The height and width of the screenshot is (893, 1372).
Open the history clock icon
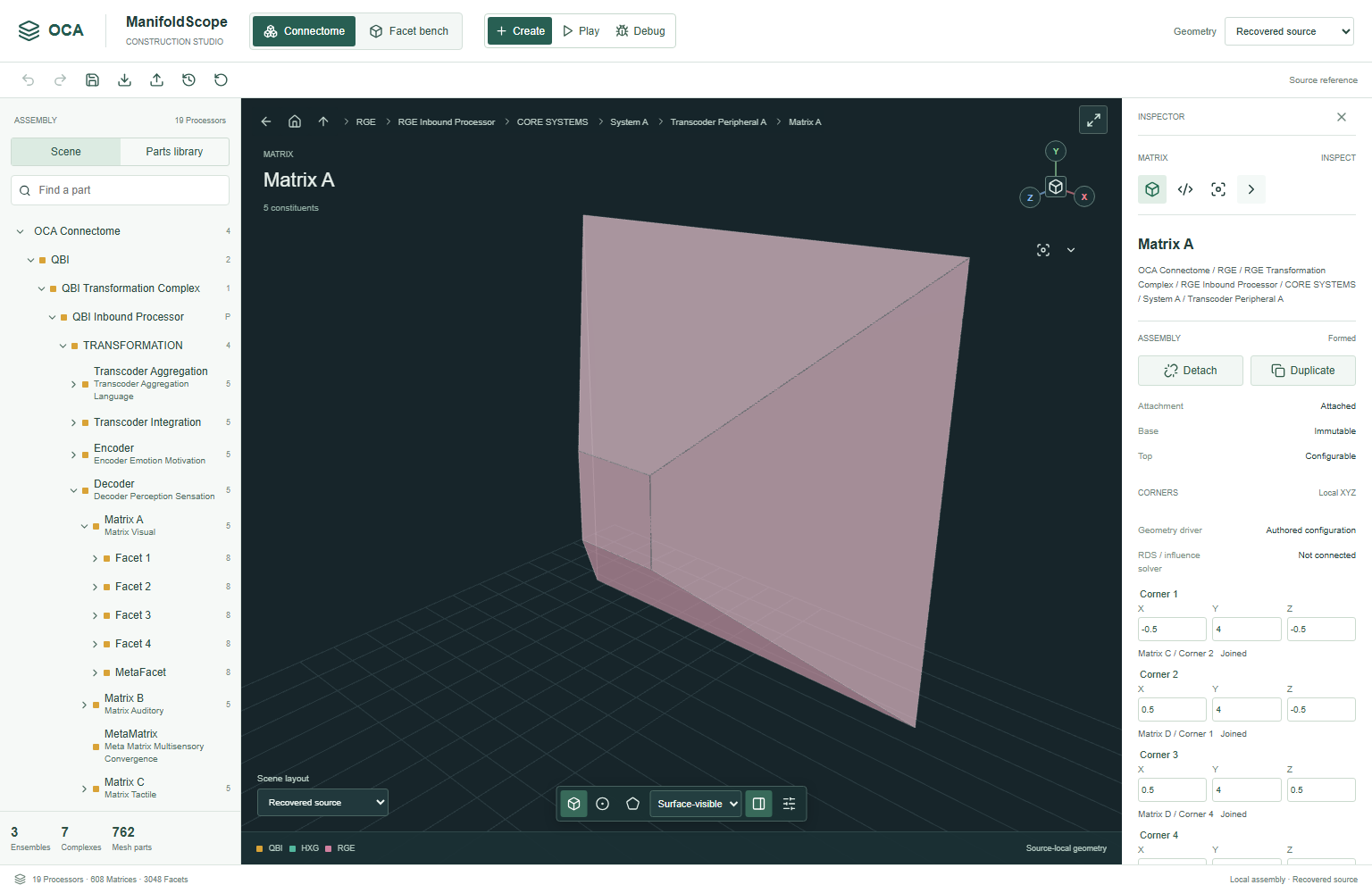click(x=188, y=80)
